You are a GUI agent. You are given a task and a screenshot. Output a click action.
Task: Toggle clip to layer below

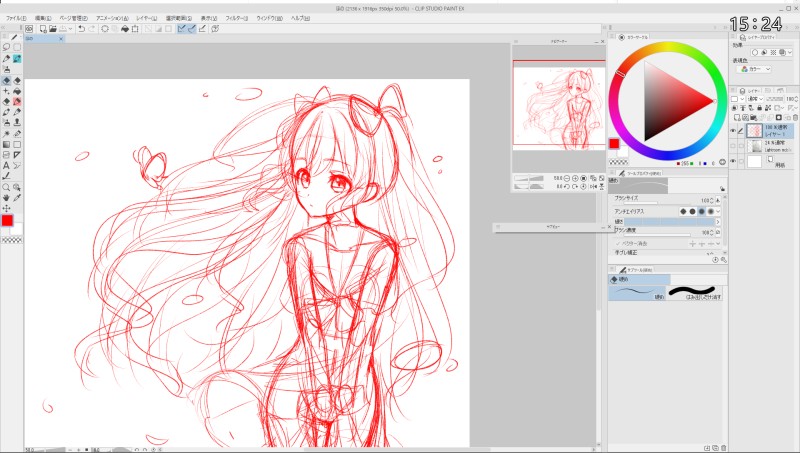point(735,108)
